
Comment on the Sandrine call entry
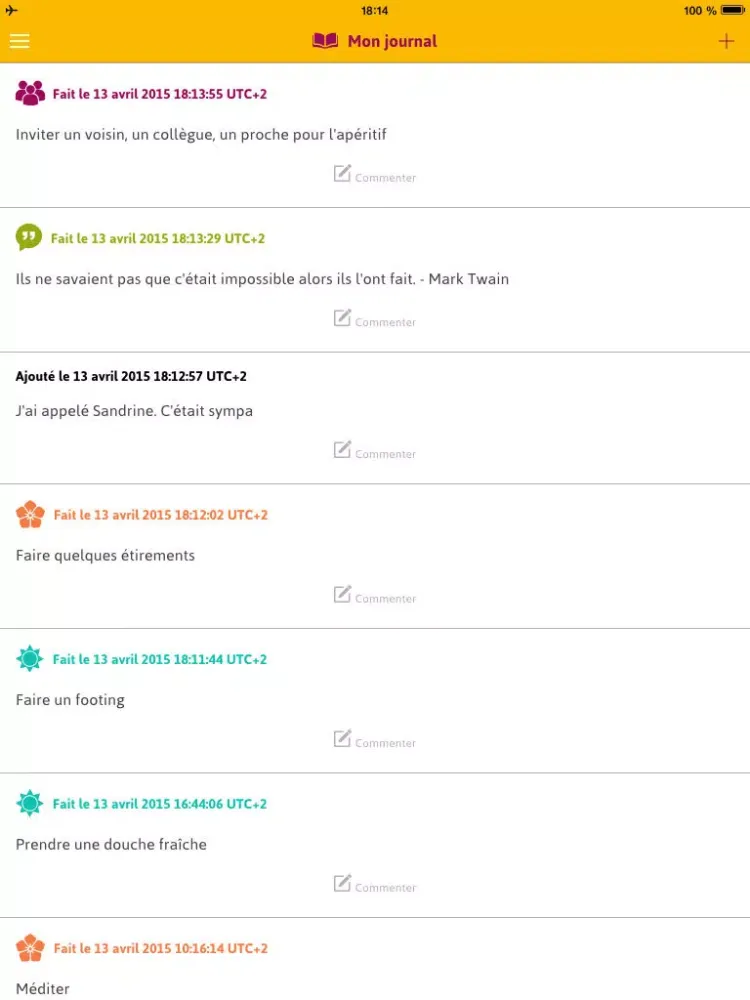tap(375, 451)
